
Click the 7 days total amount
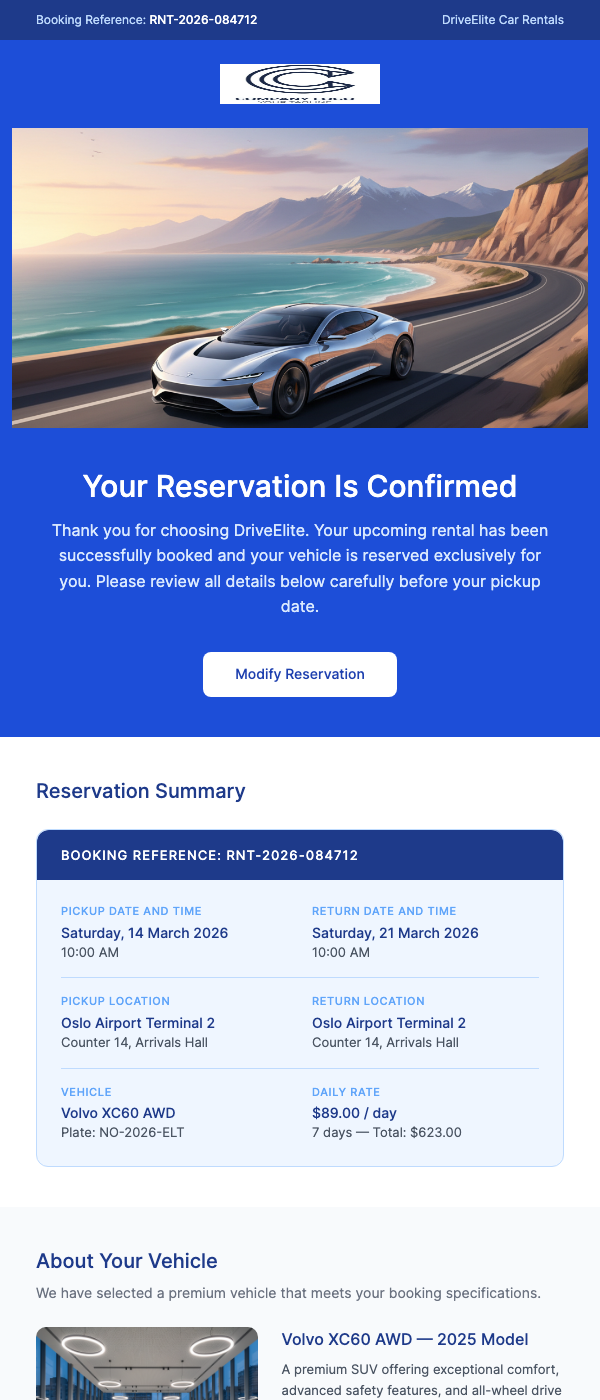click(x=387, y=1133)
